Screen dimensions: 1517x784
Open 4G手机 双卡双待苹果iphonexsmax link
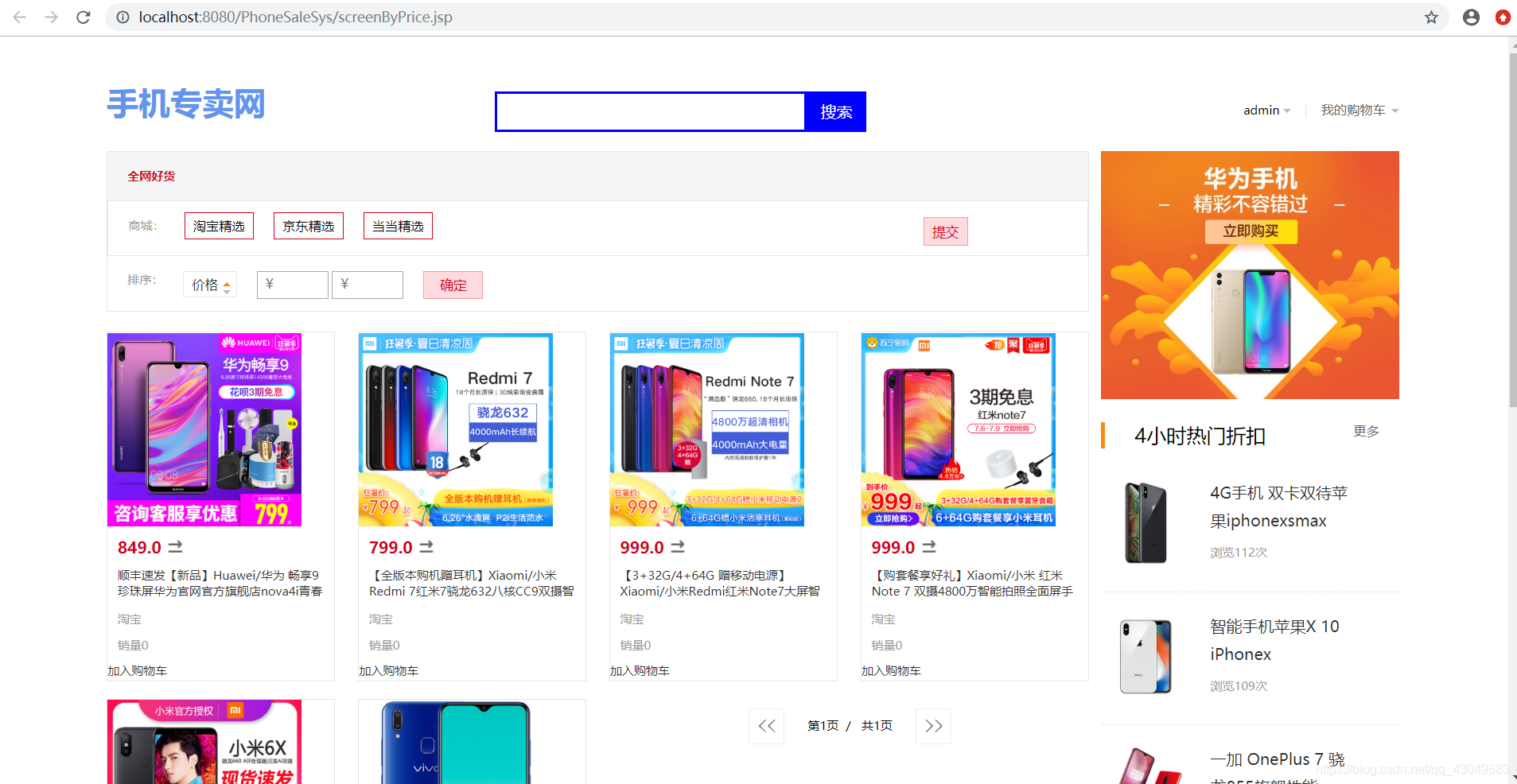click(1279, 507)
